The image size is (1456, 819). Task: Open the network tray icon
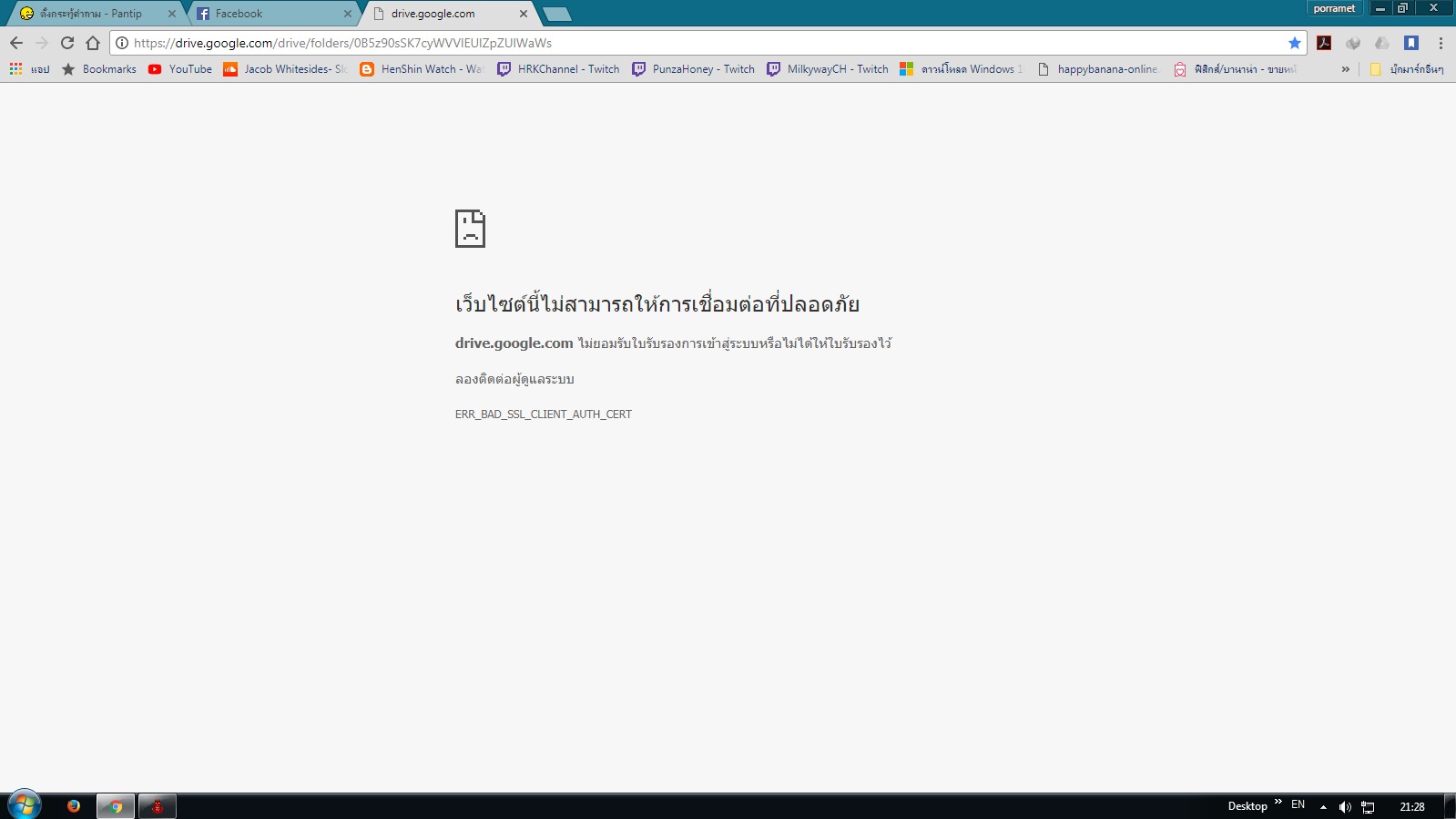(1368, 806)
